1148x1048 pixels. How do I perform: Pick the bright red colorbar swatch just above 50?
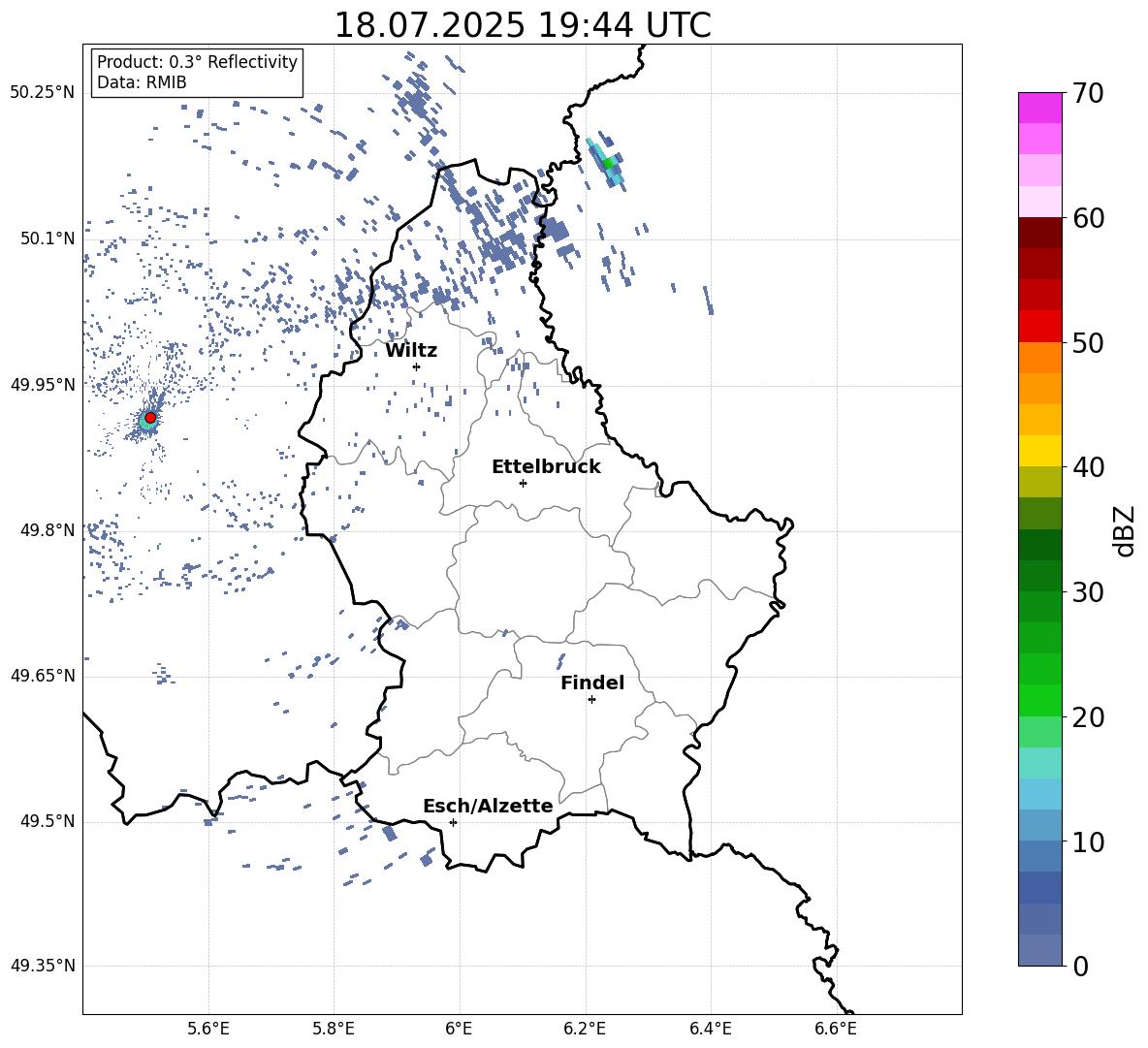point(1039,327)
